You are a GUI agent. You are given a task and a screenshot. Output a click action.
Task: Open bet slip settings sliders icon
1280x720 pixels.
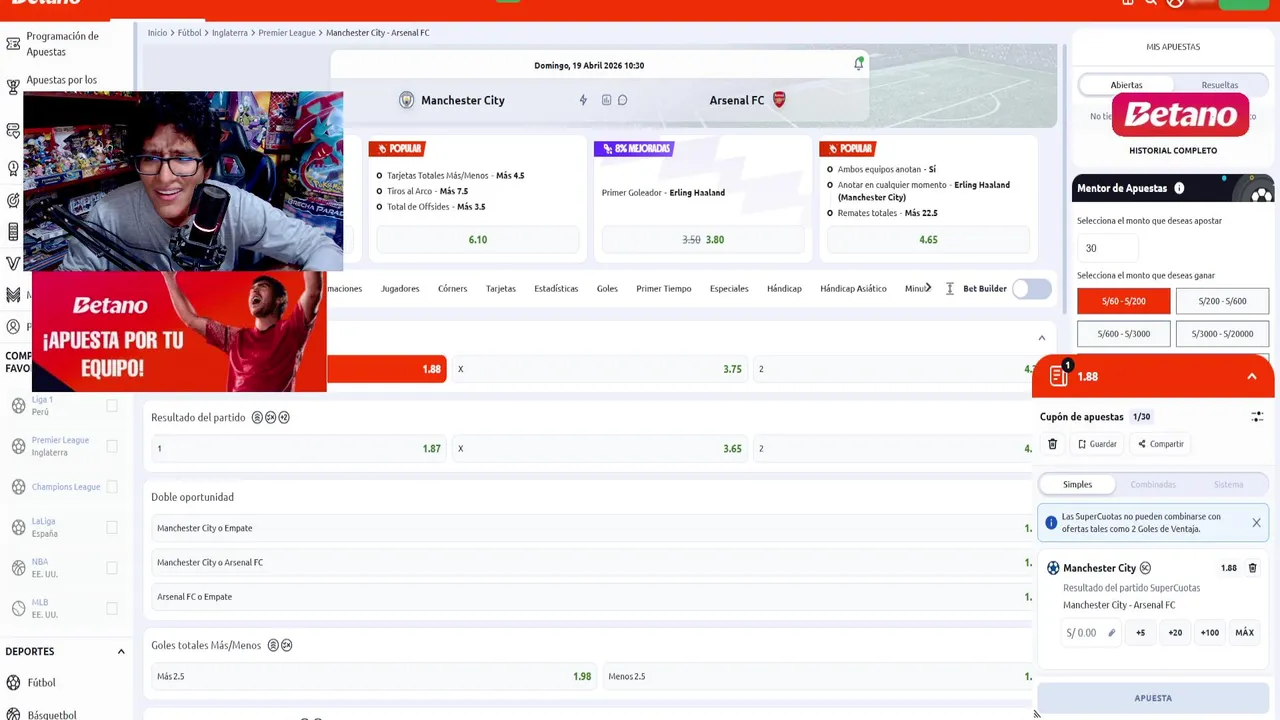pos(1257,417)
